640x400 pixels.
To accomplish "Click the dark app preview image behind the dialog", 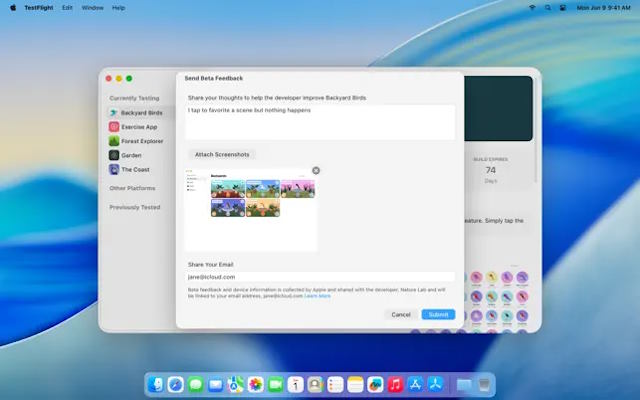I will [498, 109].
